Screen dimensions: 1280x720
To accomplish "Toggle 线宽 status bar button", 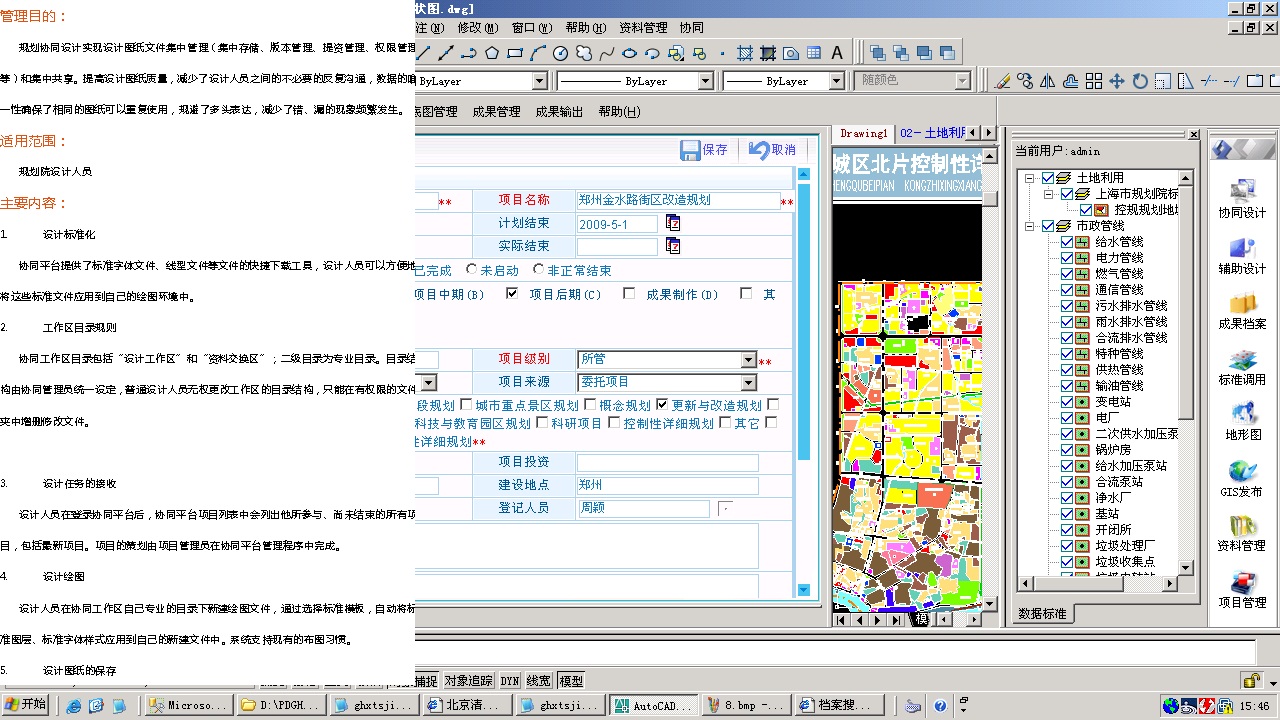I will point(539,681).
